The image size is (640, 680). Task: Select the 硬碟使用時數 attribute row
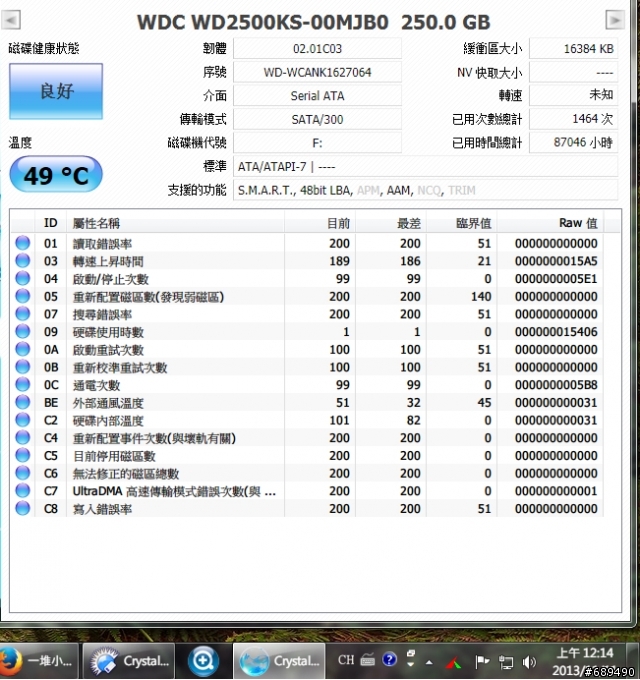coord(307,332)
